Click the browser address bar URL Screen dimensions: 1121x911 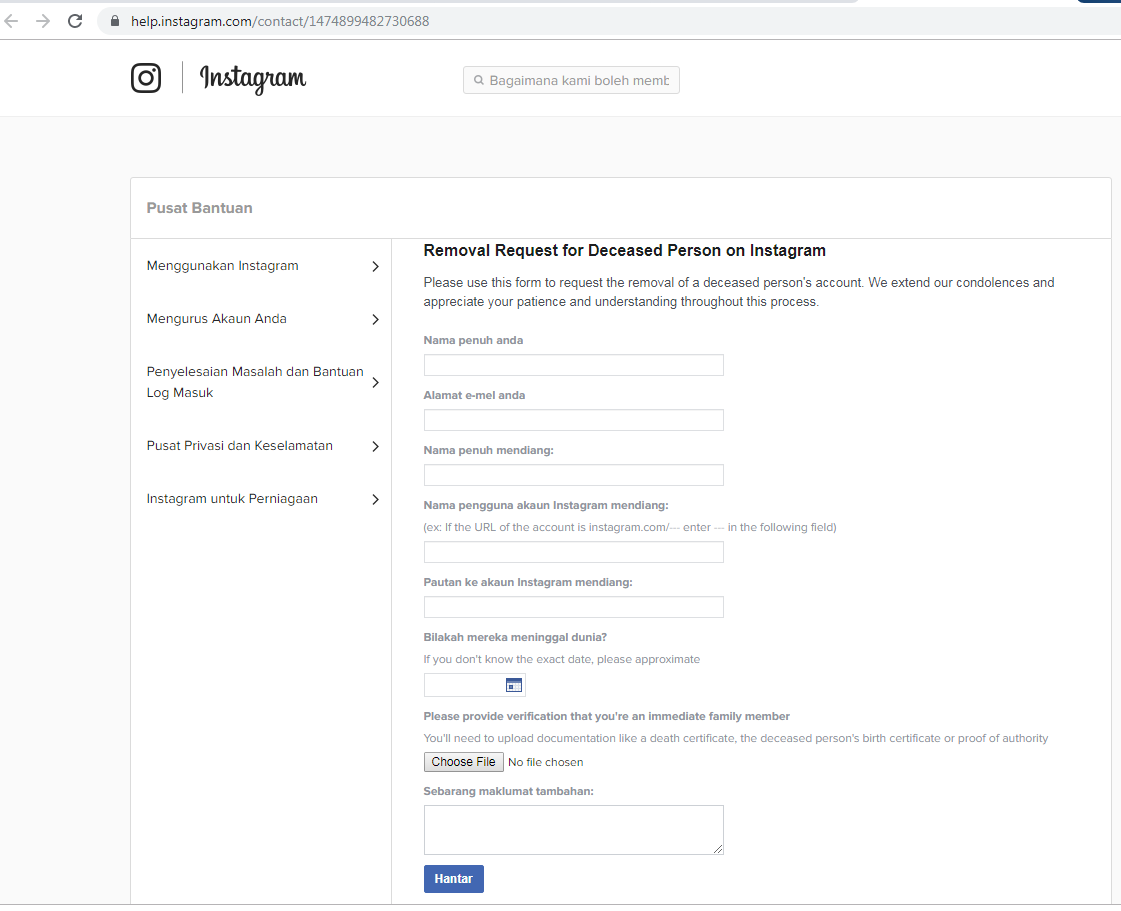[x=280, y=21]
